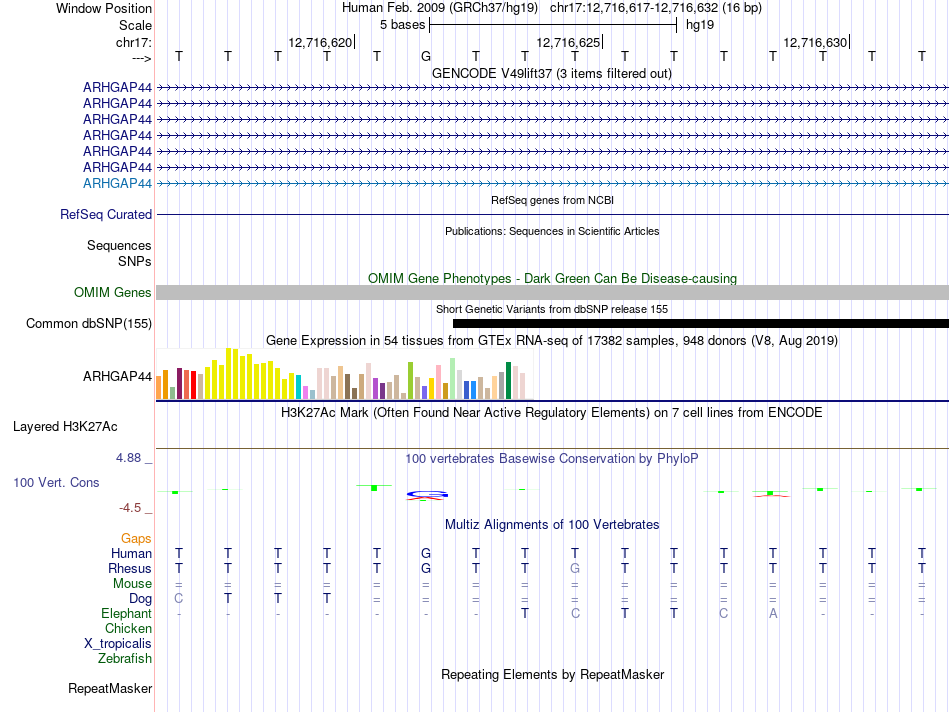Open Short Genetic Variants from dbSNP title

552,309
